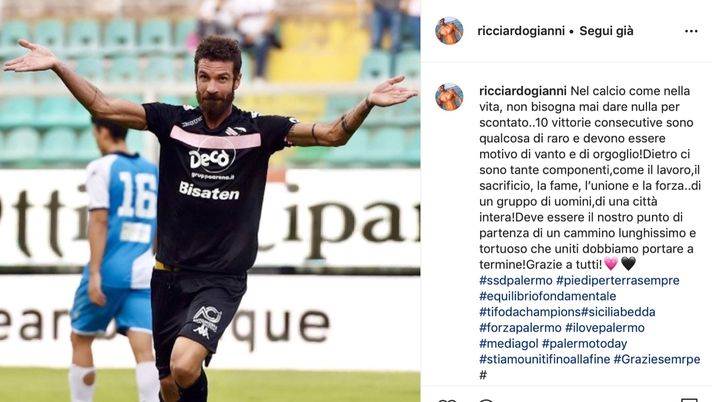This screenshot has height=402, width=712.
Task: Open the #piediperterrasempre hashtag
Action: [x=618, y=280]
